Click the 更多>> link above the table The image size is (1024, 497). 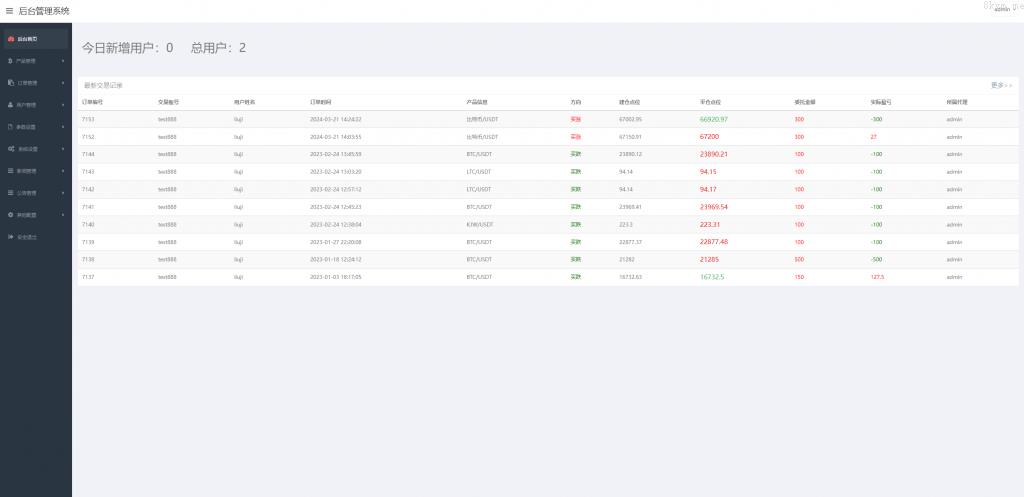pos(1001,86)
